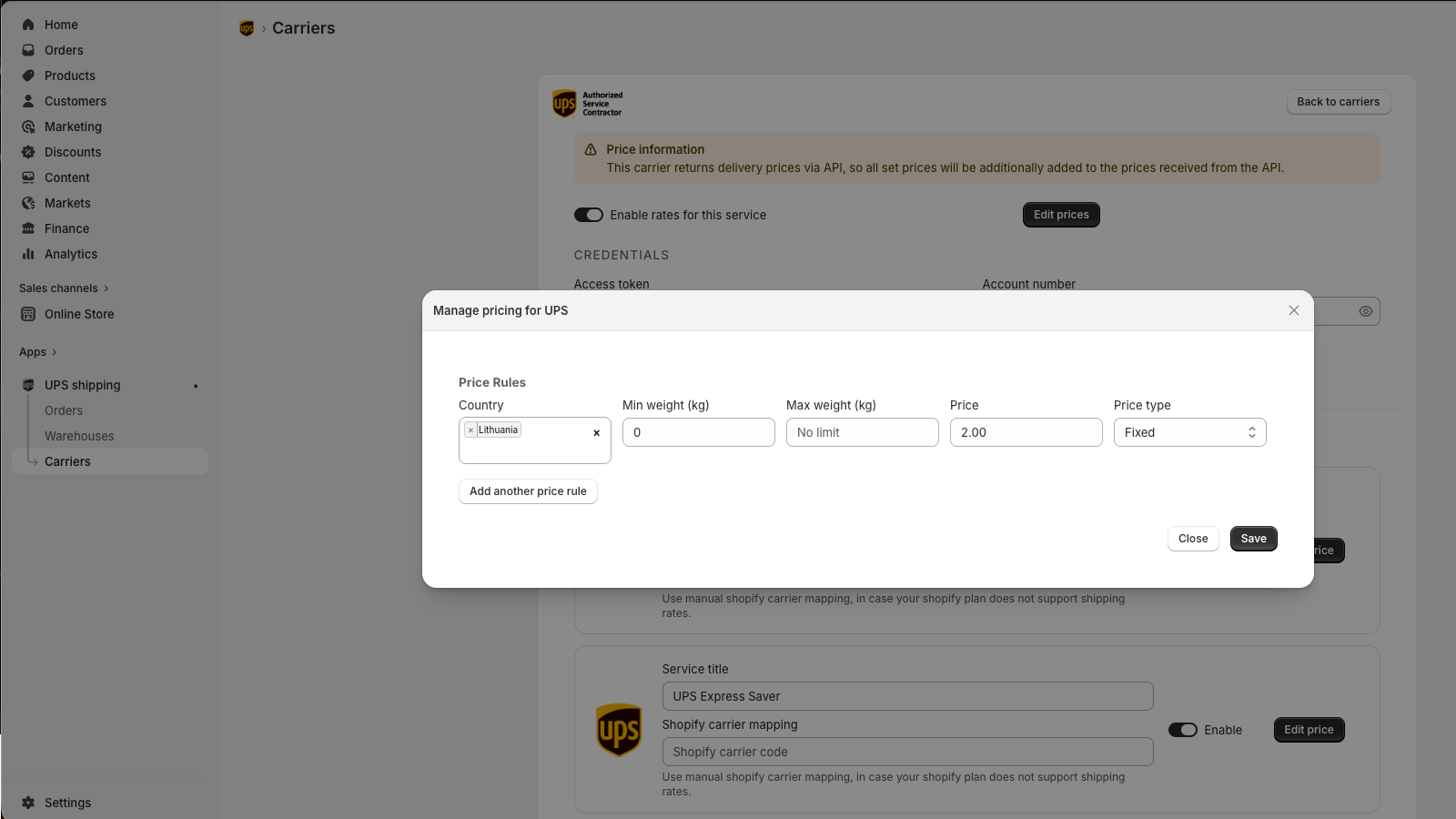Go Back to carriers
The height and width of the screenshot is (819, 1456).
1339,102
